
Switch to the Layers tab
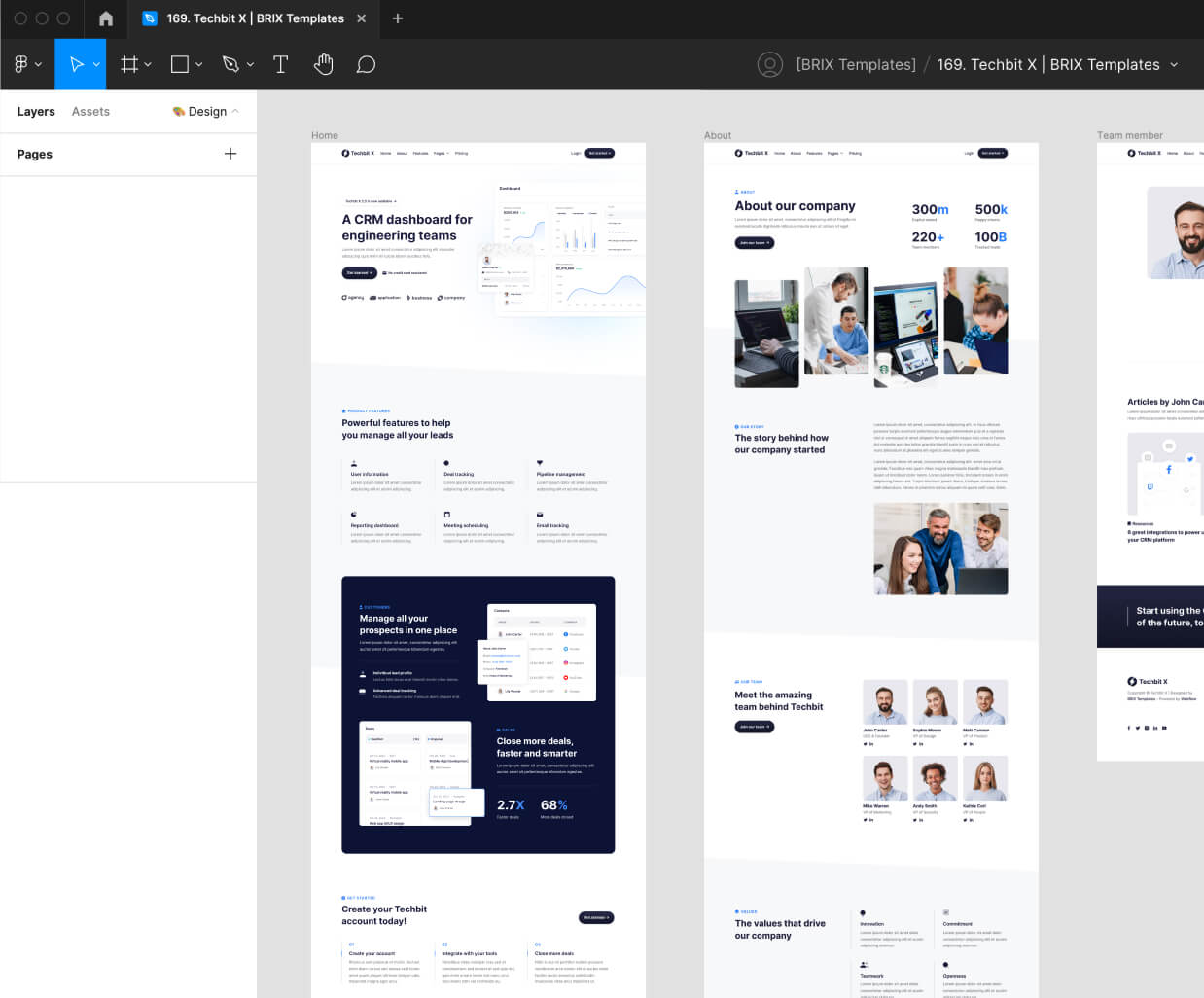[36, 111]
